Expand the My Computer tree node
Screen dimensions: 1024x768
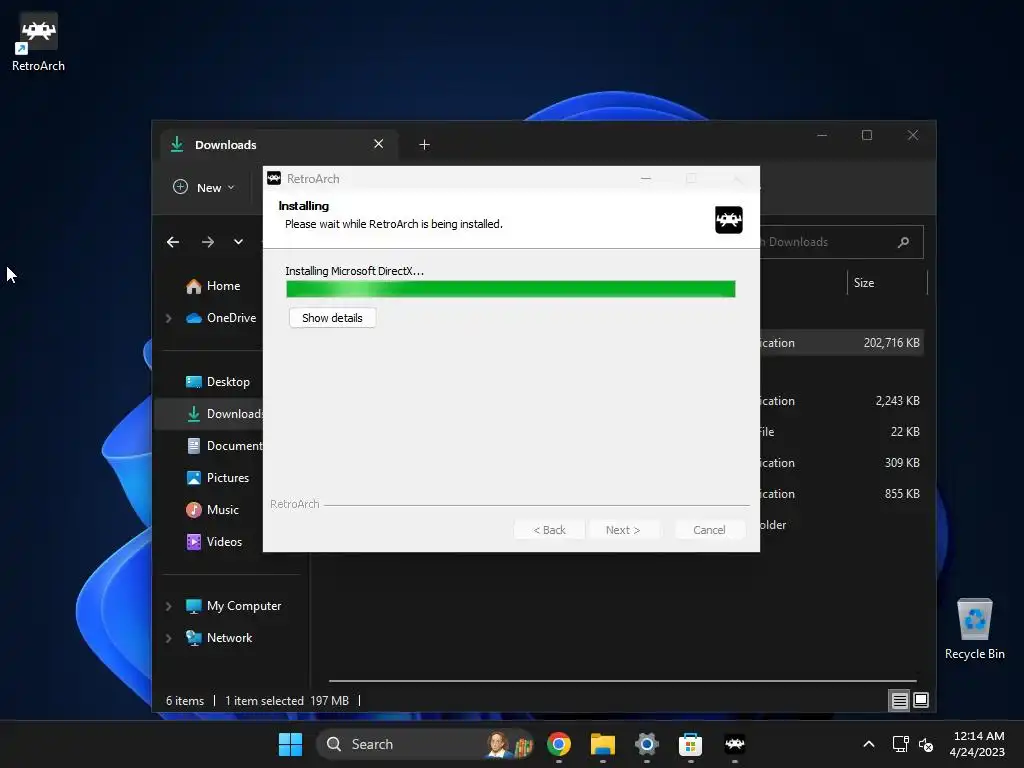(168, 606)
